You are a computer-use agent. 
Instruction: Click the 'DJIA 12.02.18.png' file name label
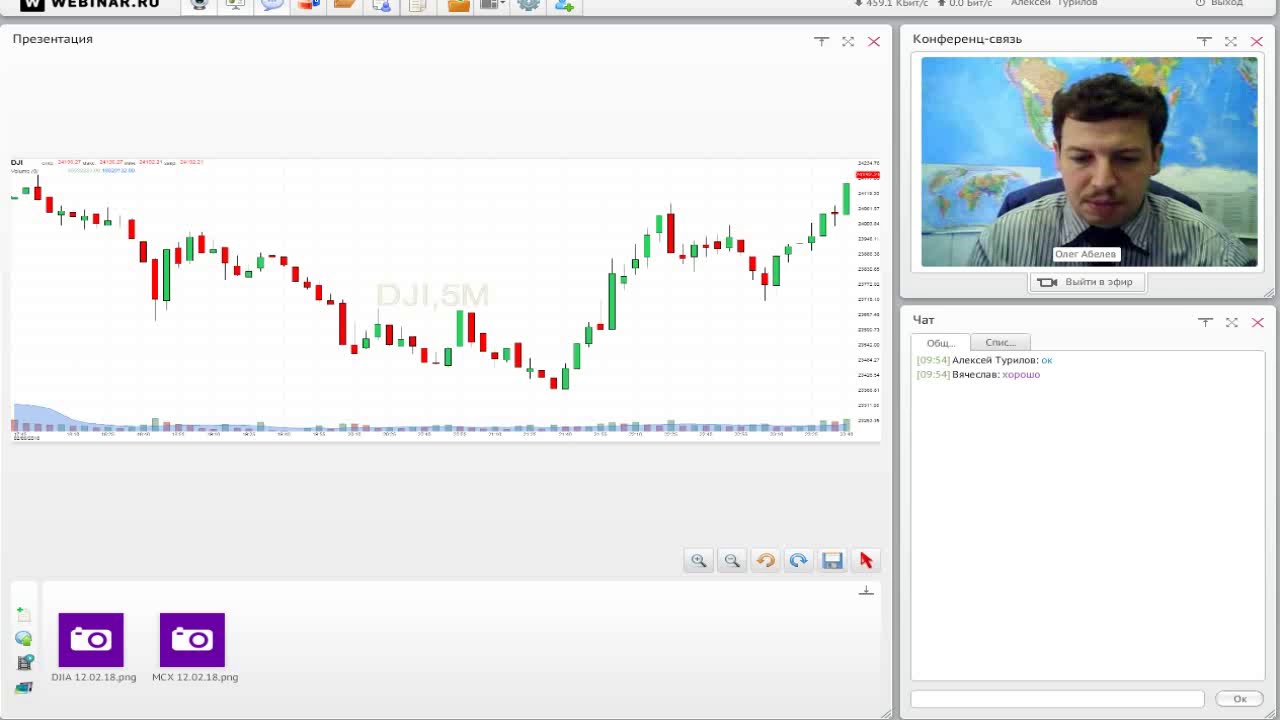tap(94, 678)
